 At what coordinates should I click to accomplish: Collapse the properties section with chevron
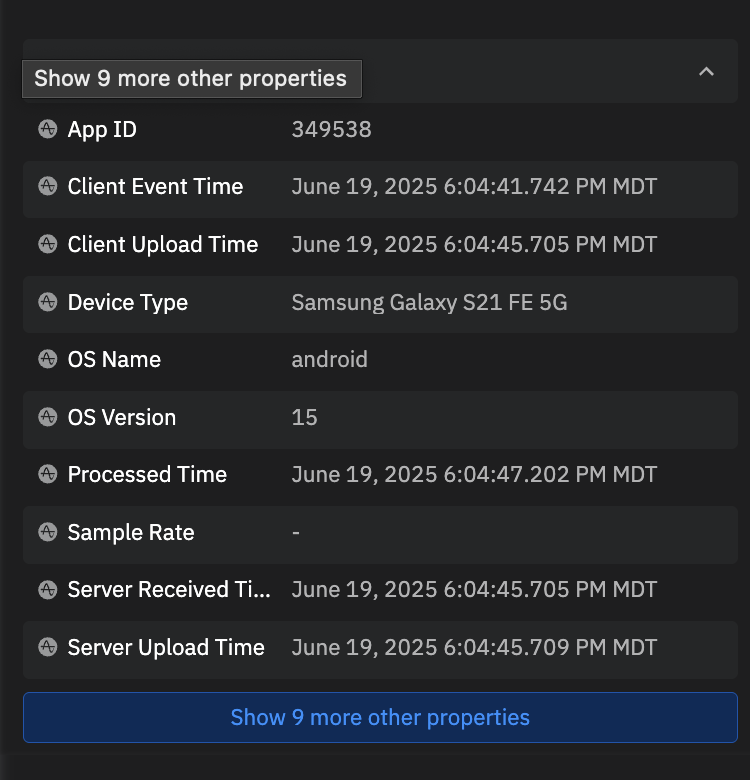pos(706,72)
